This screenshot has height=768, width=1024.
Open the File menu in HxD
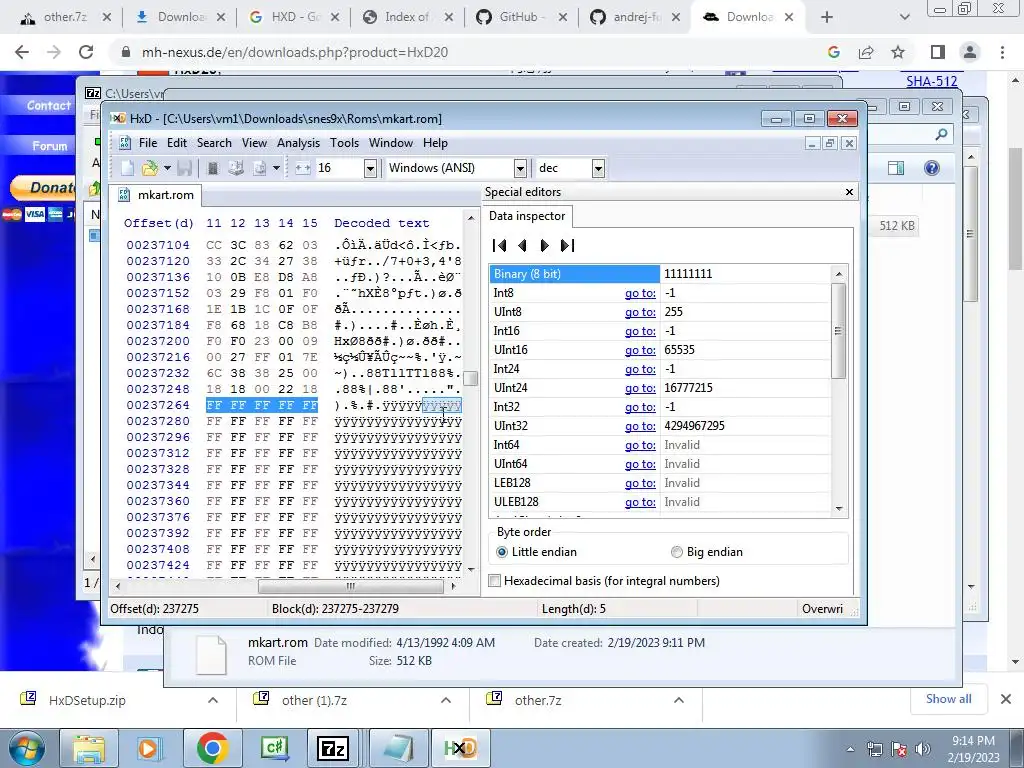point(148,143)
